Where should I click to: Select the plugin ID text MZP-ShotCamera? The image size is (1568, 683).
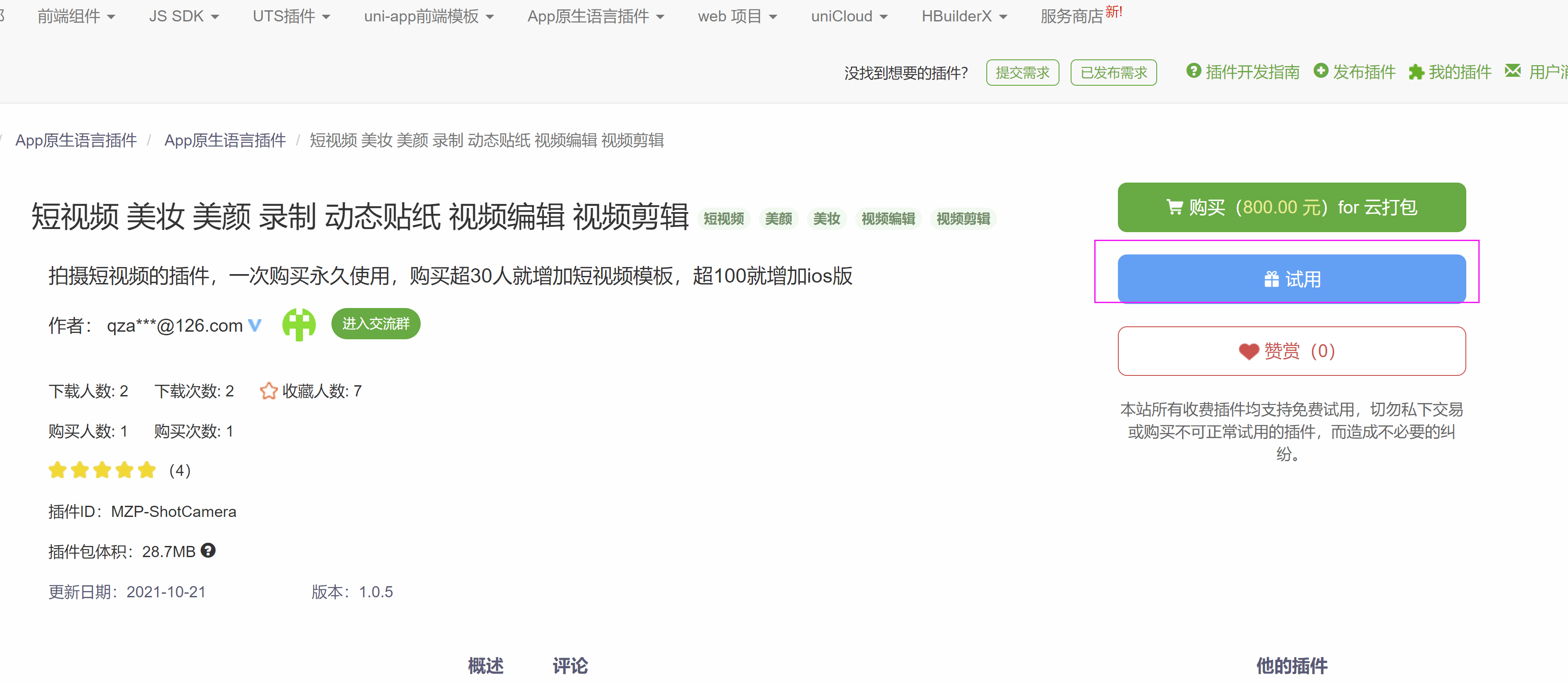click(174, 511)
